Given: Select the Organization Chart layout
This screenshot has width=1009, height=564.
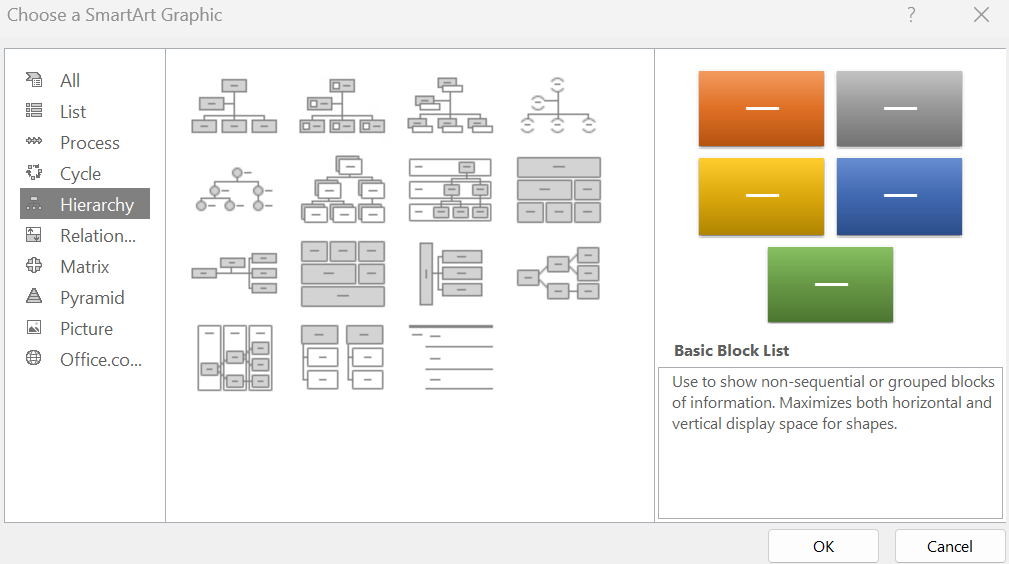Looking at the screenshot, I should pos(234,106).
